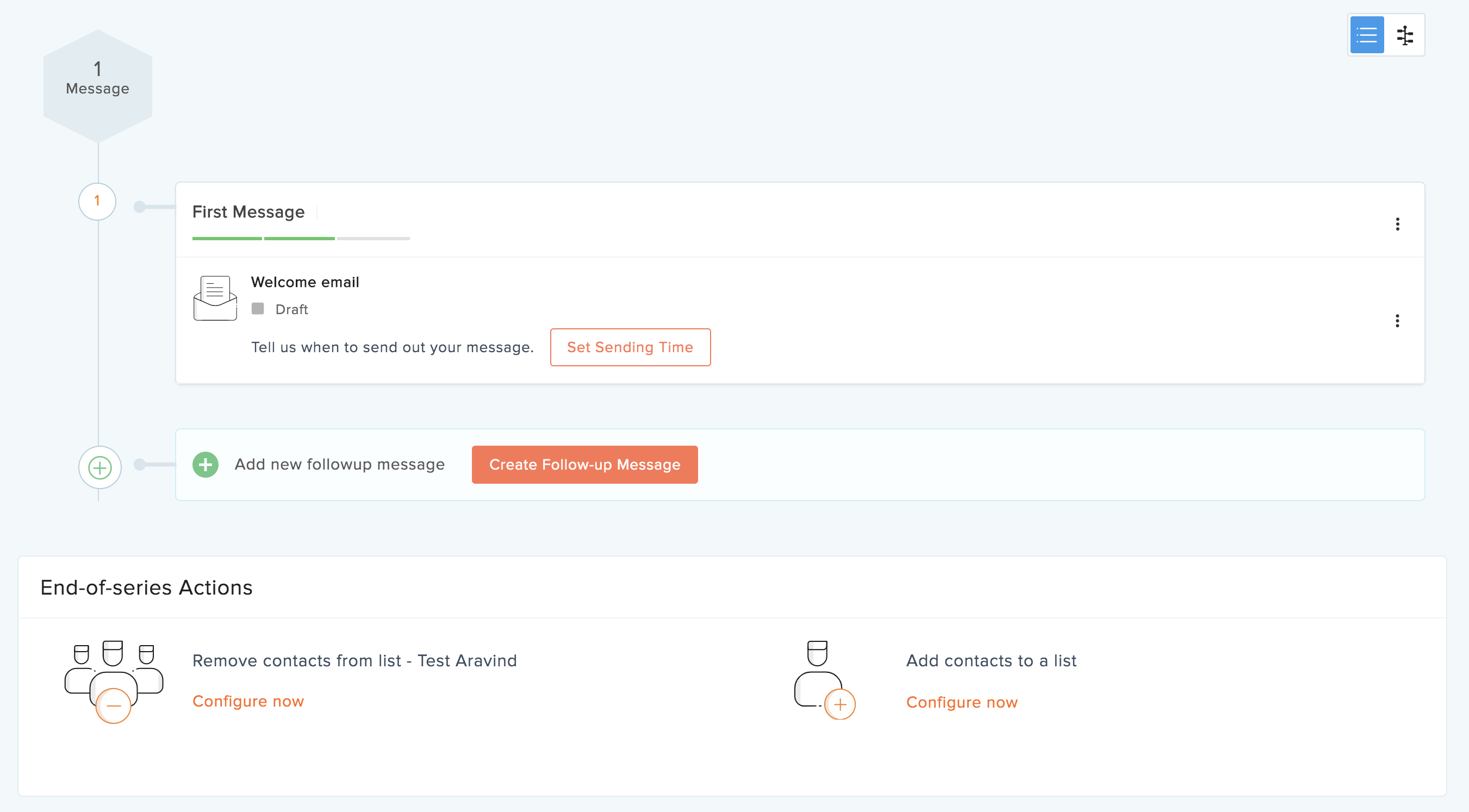Click the 1 Message hexagon
1469x812 pixels.
pos(97,86)
